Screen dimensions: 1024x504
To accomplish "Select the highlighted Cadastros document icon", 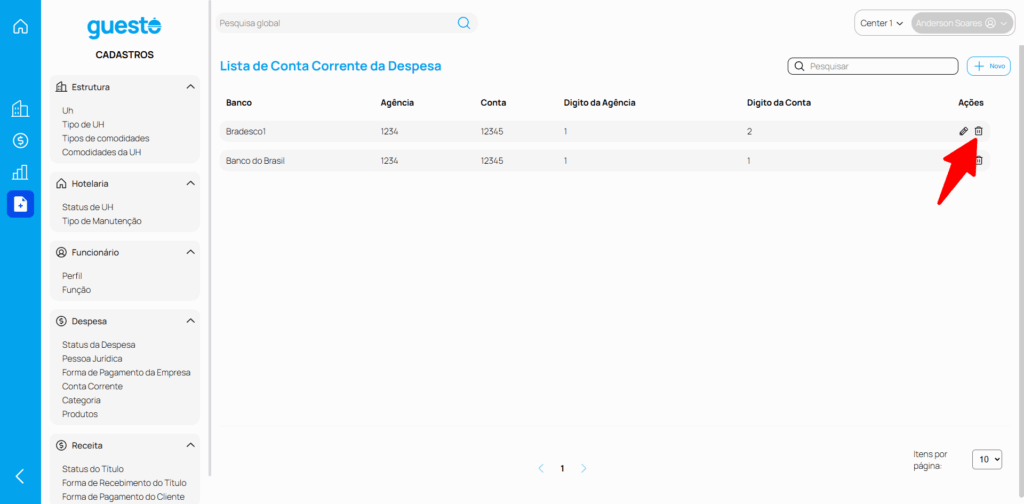I will [20, 204].
